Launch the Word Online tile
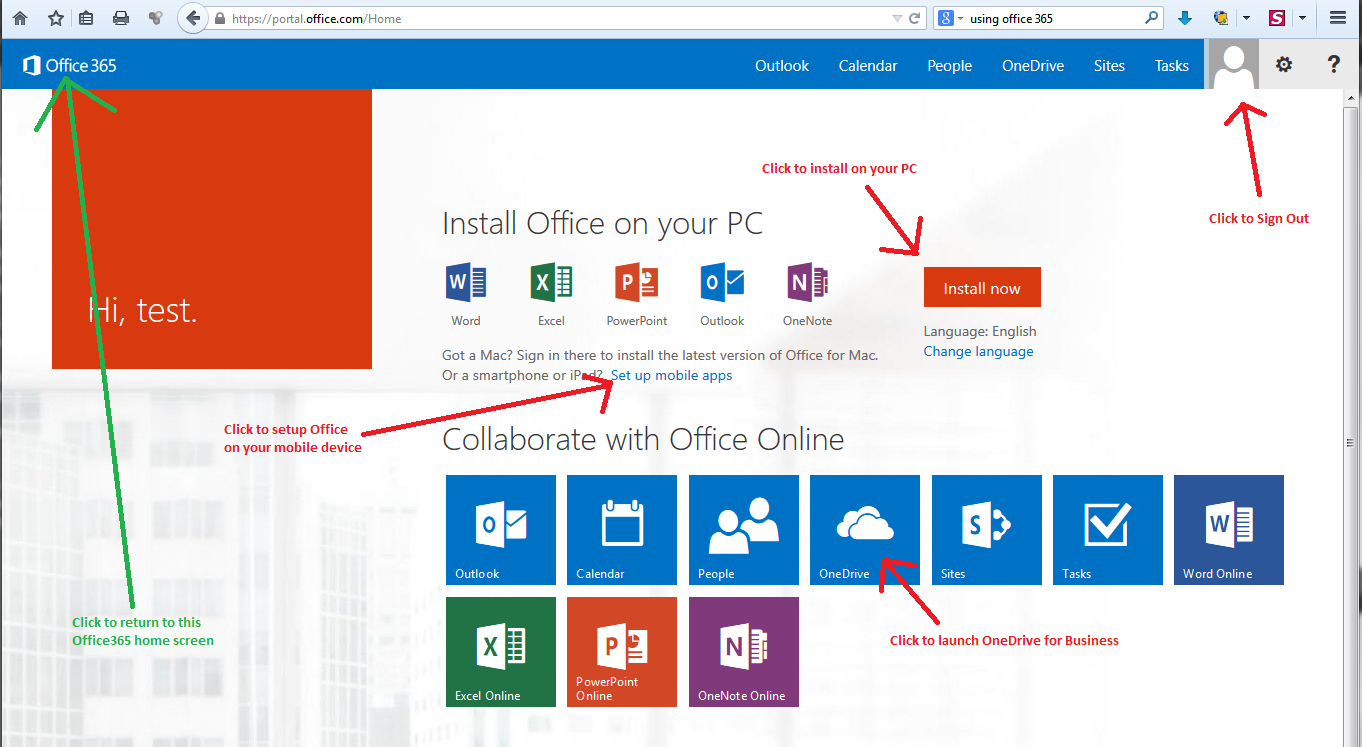 1229,530
